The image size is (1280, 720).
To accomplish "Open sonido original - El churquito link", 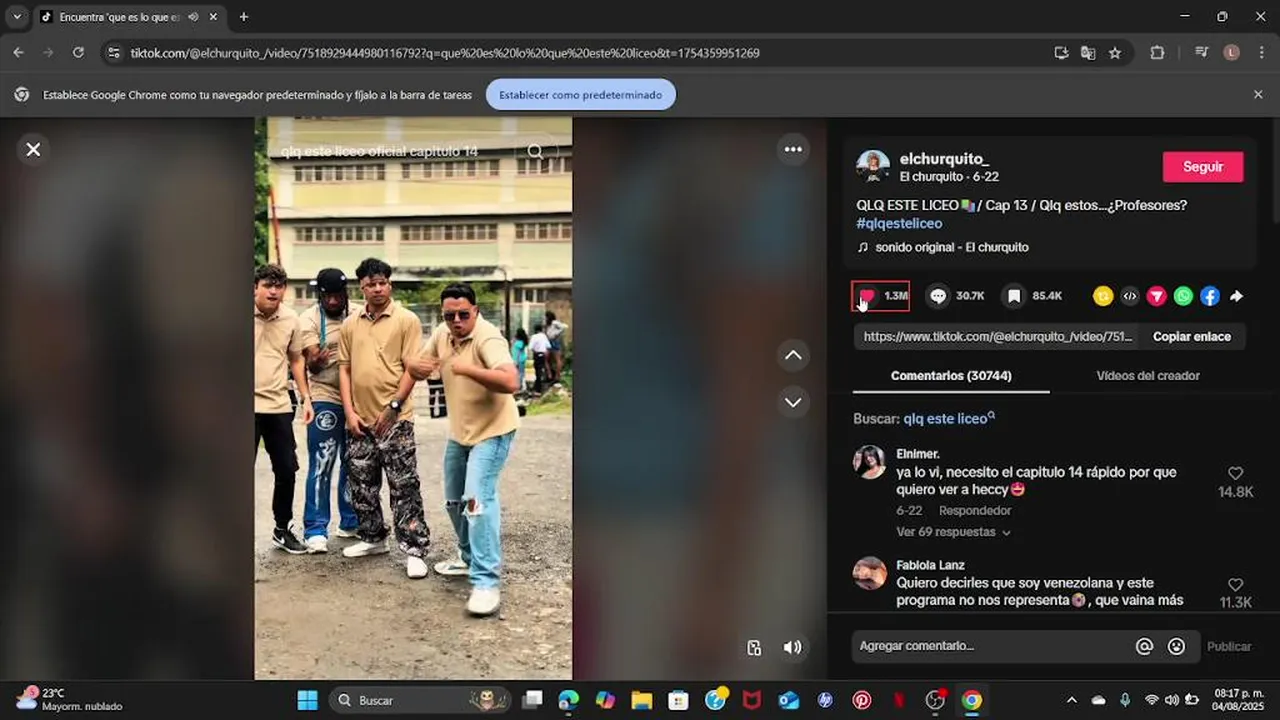I will point(951,247).
